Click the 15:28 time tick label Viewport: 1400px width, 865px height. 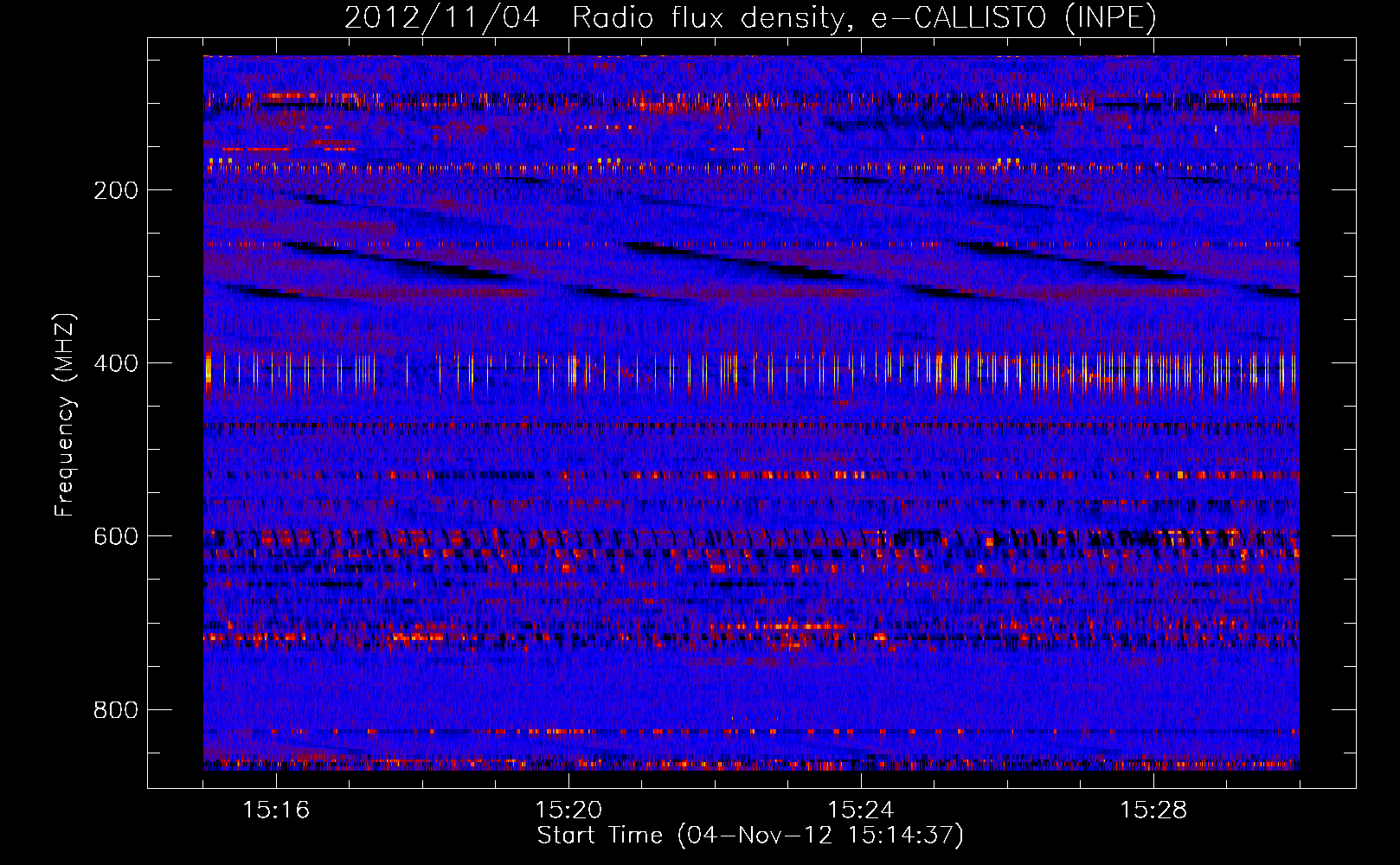tap(1153, 810)
